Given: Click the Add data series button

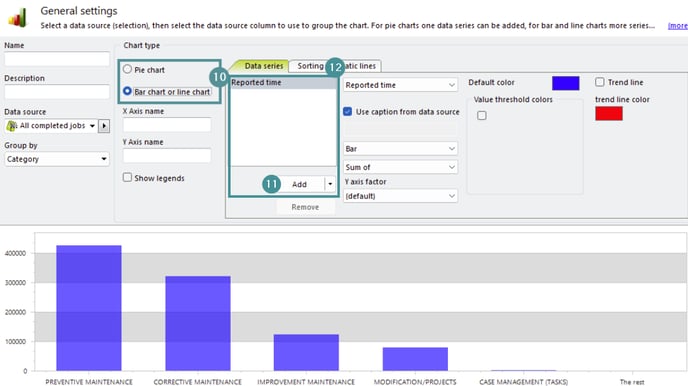Looking at the screenshot, I should 300,184.
